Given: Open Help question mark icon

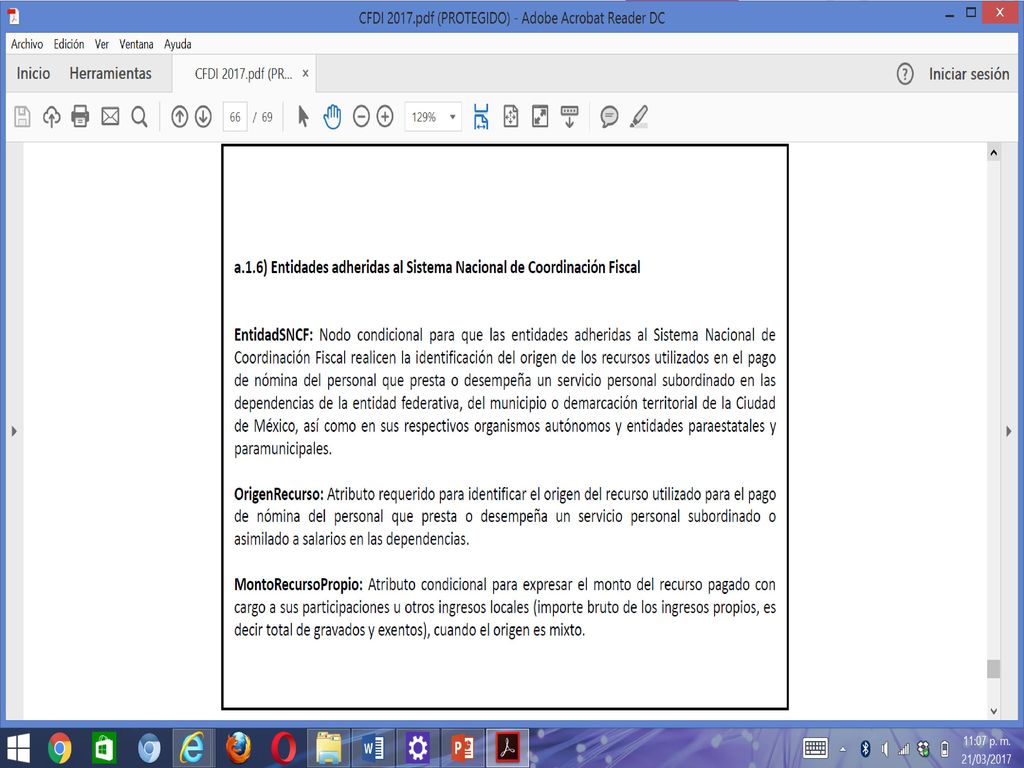Looking at the screenshot, I should coord(905,74).
